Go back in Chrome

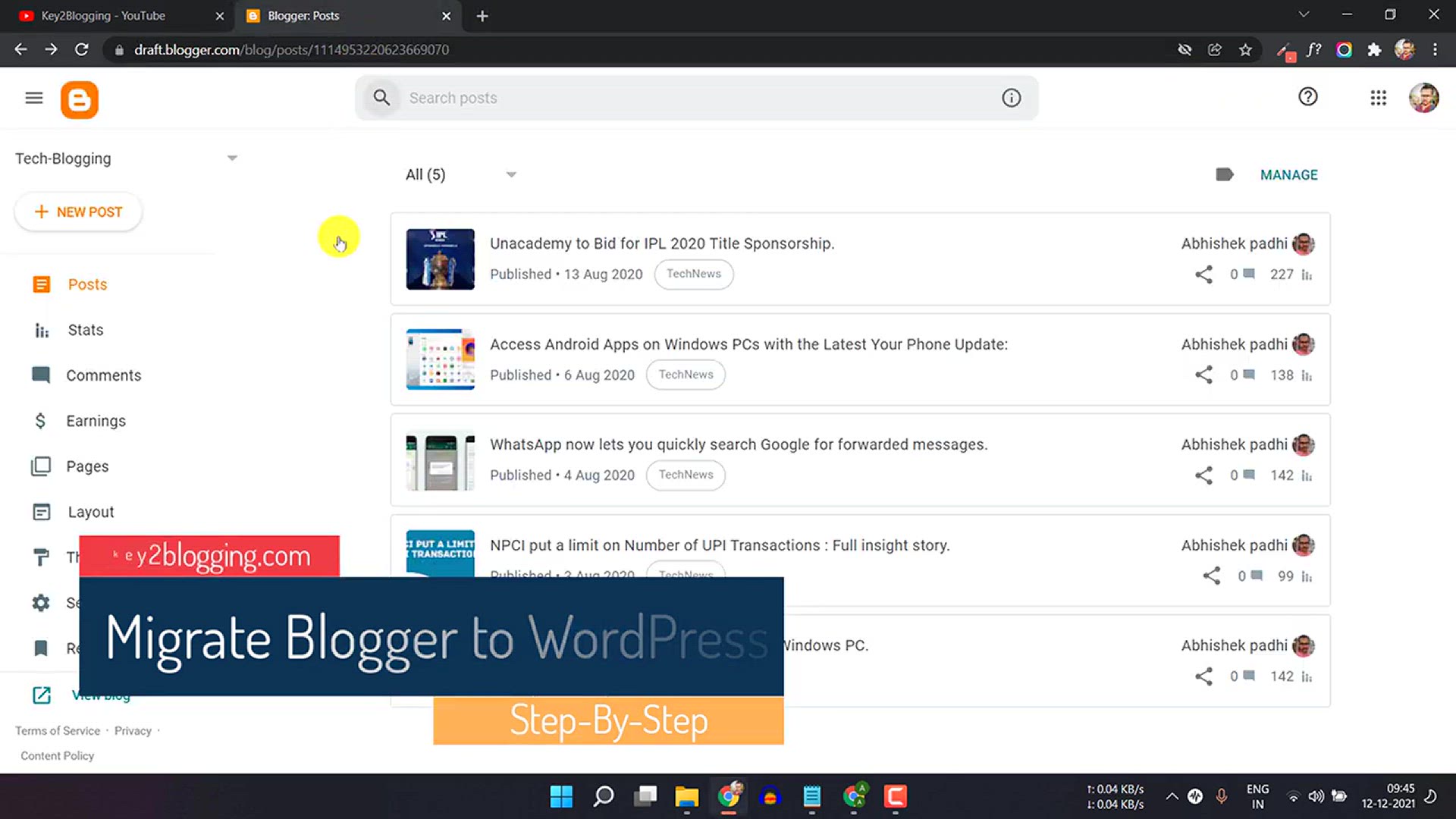[20, 49]
